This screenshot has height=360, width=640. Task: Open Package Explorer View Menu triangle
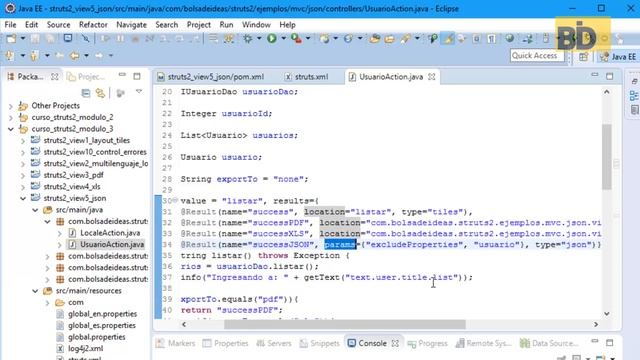139,92
